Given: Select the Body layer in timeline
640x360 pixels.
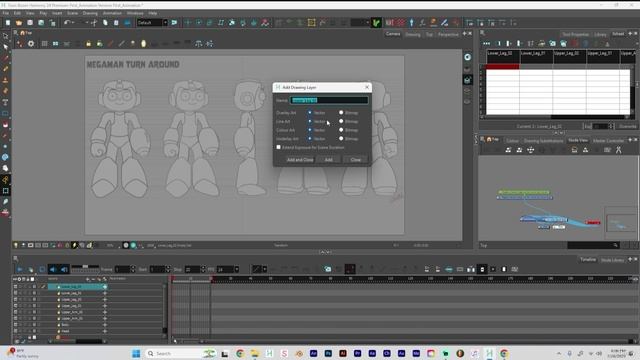Looking at the screenshot, I should point(65,325).
